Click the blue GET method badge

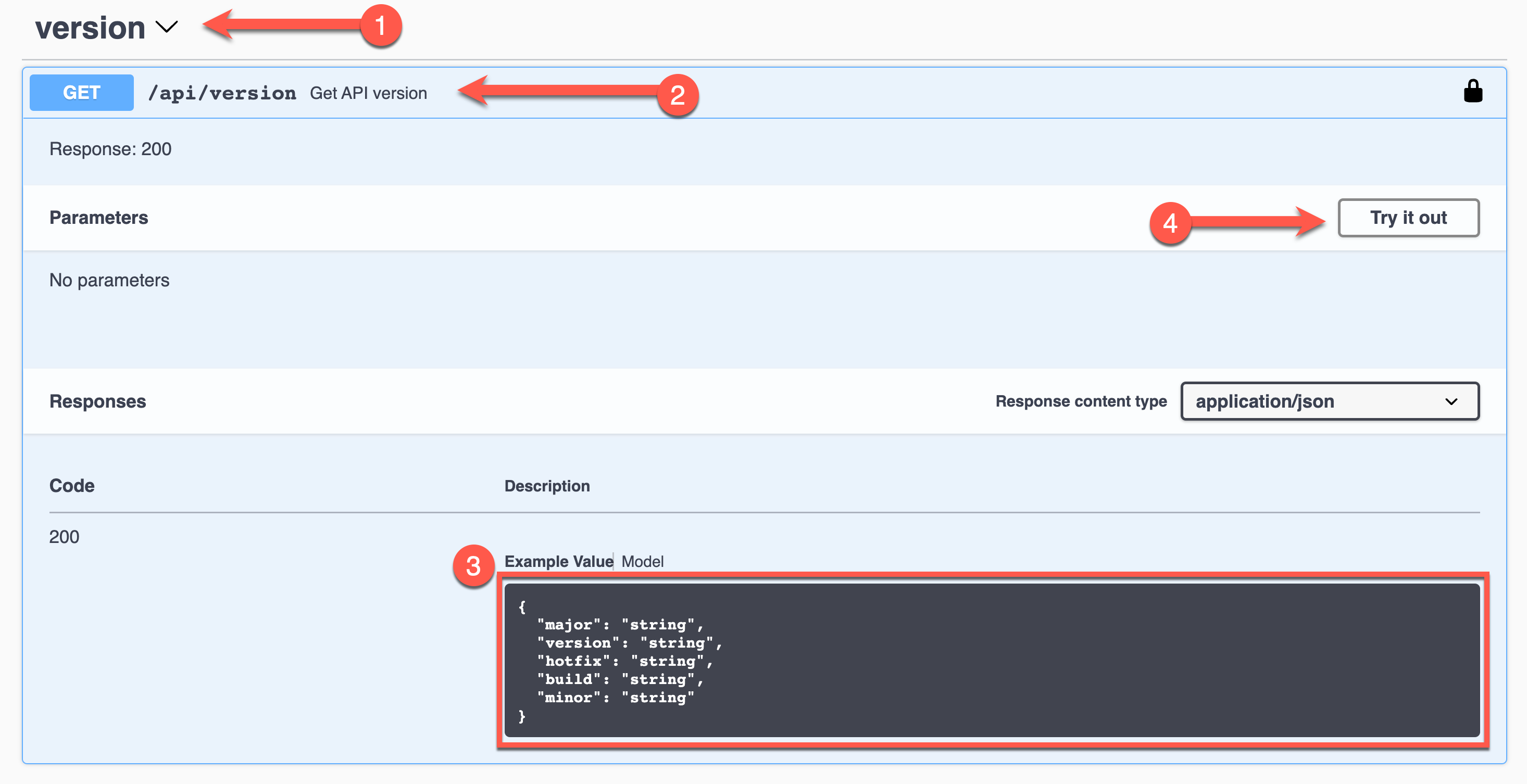(x=81, y=93)
